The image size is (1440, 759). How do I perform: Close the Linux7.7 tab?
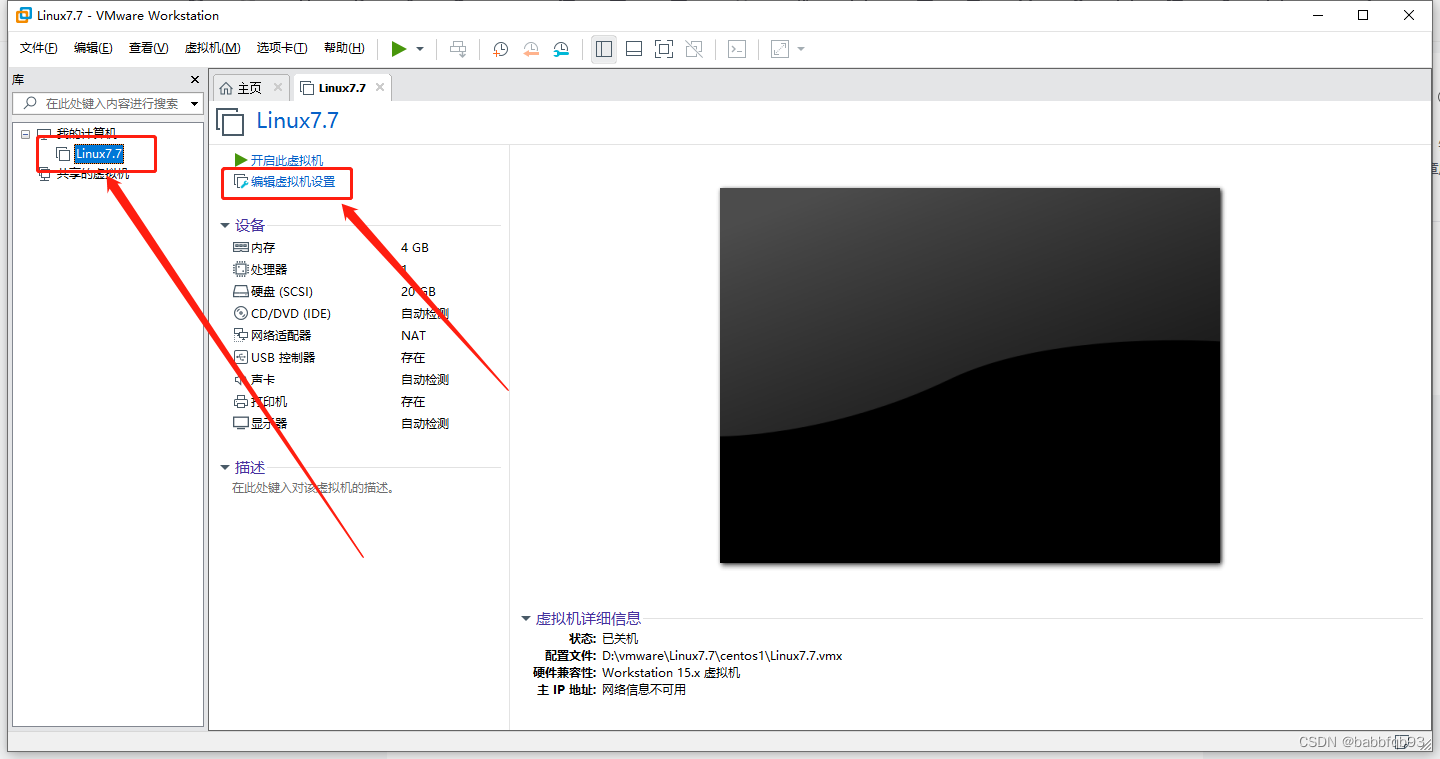(379, 88)
